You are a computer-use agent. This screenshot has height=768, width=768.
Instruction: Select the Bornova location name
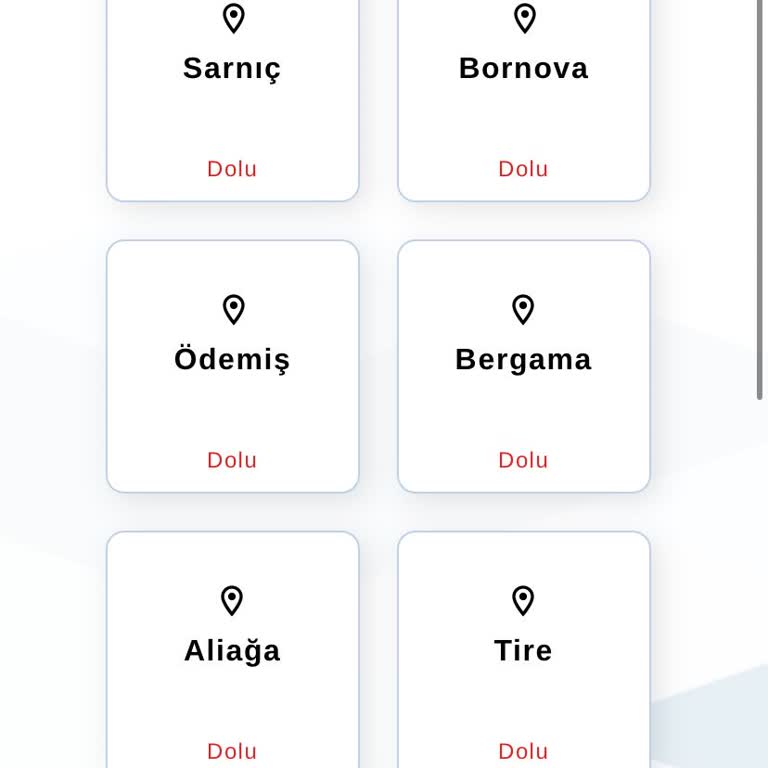coord(524,68)
